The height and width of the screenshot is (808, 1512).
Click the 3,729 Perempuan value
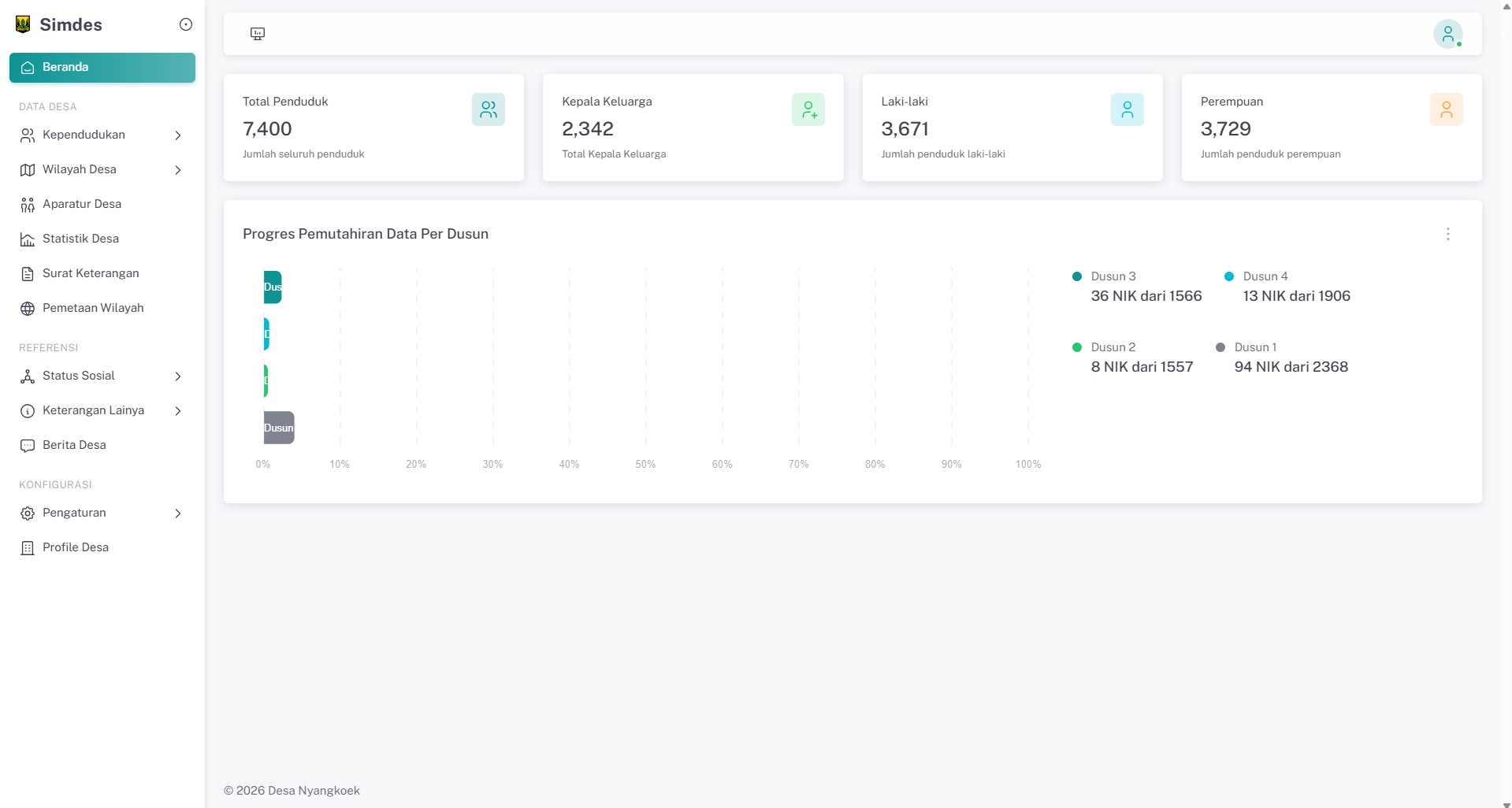(1226, 129)
